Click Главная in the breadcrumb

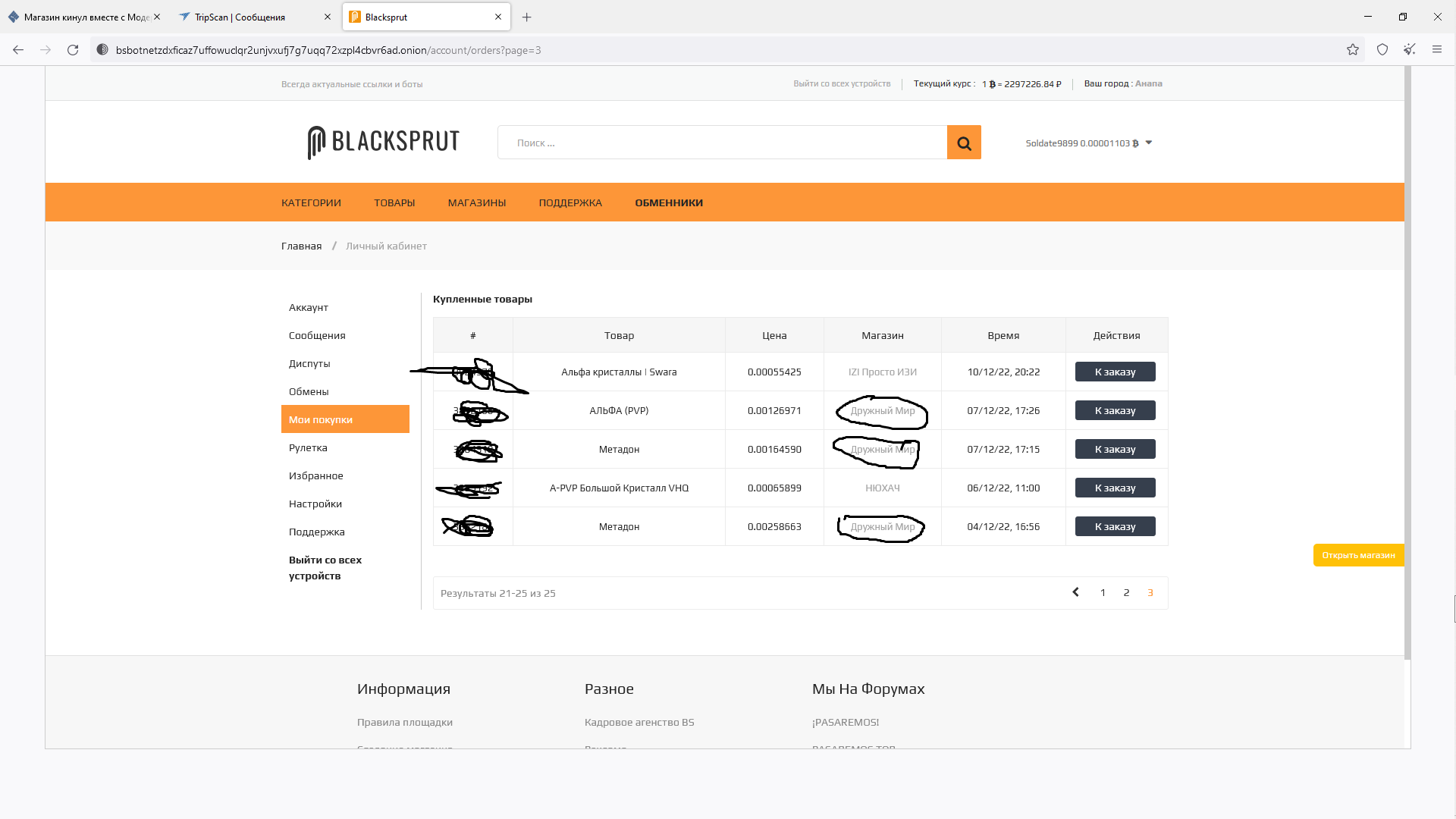point(301,246)
